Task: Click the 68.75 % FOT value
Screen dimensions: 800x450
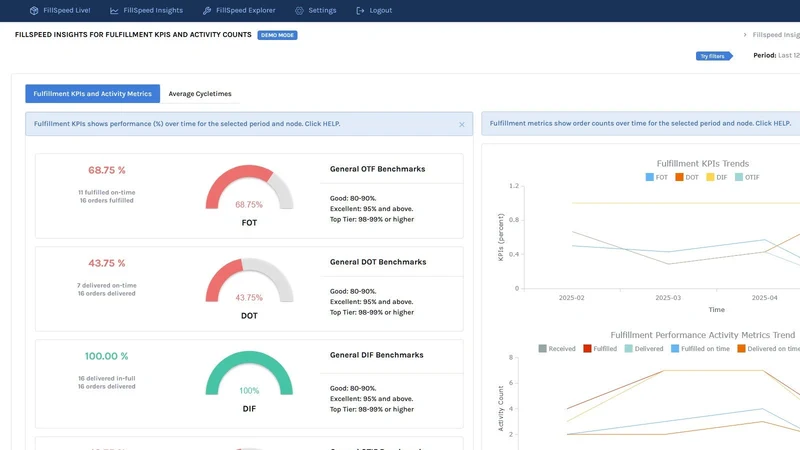Action: point(107,170)
